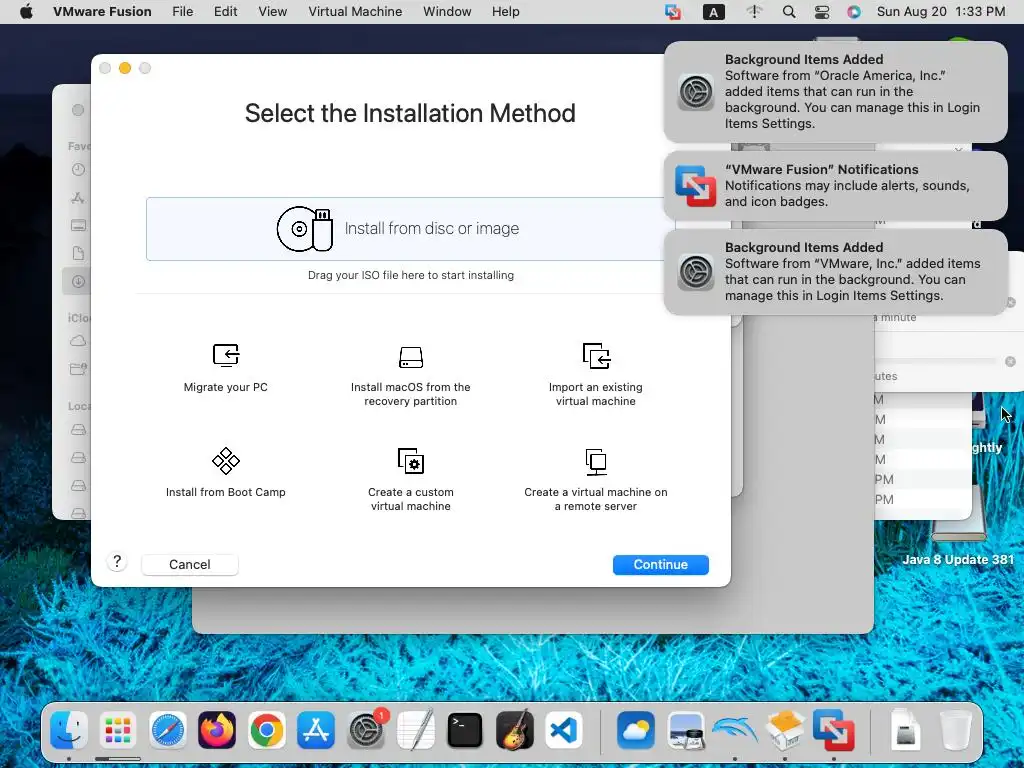Open the Apple menu

[26, 12]
